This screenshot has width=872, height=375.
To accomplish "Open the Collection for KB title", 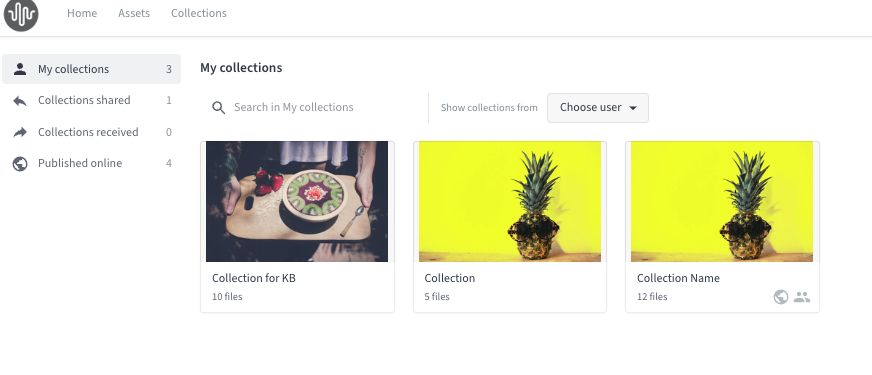I will (254, 278).
